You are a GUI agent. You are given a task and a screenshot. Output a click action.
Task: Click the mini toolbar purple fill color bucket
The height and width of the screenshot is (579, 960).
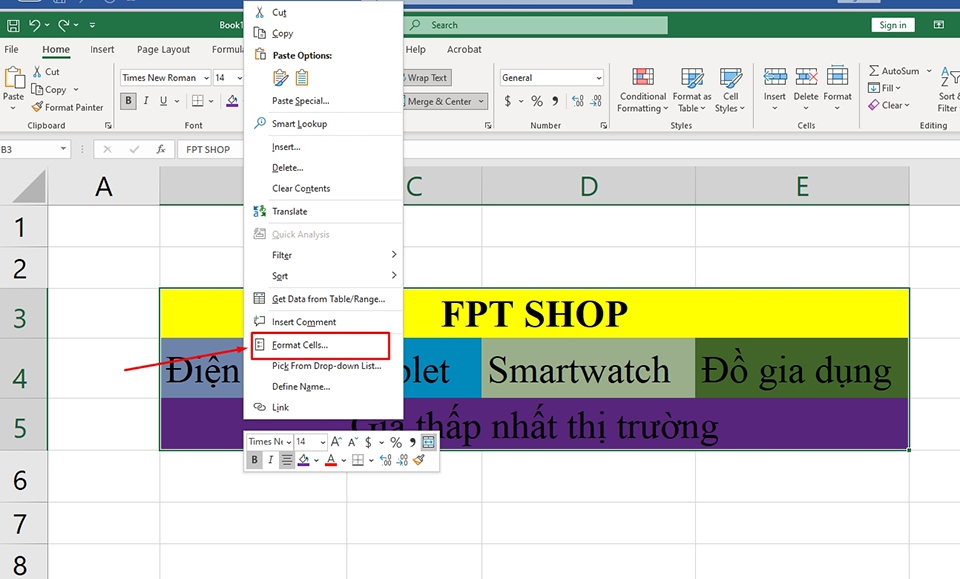coord(303,460)
